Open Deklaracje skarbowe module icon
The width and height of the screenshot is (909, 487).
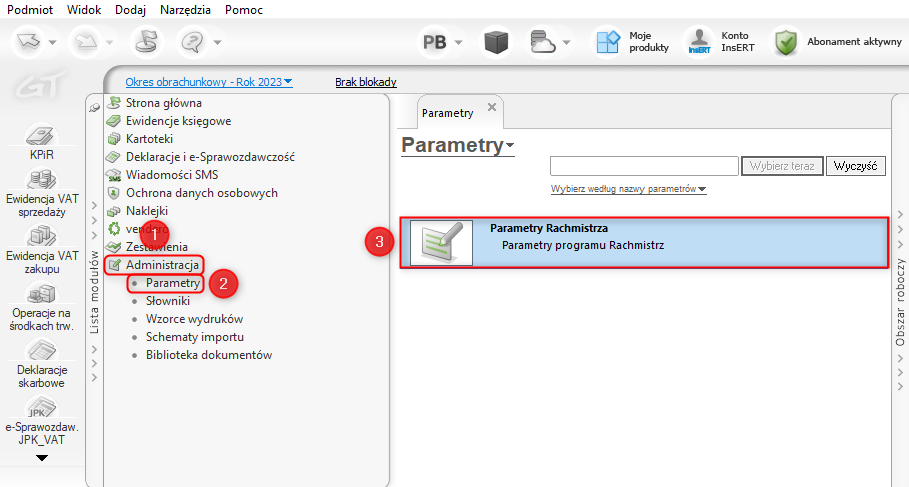pyautogui.click(x=42, y=353)
